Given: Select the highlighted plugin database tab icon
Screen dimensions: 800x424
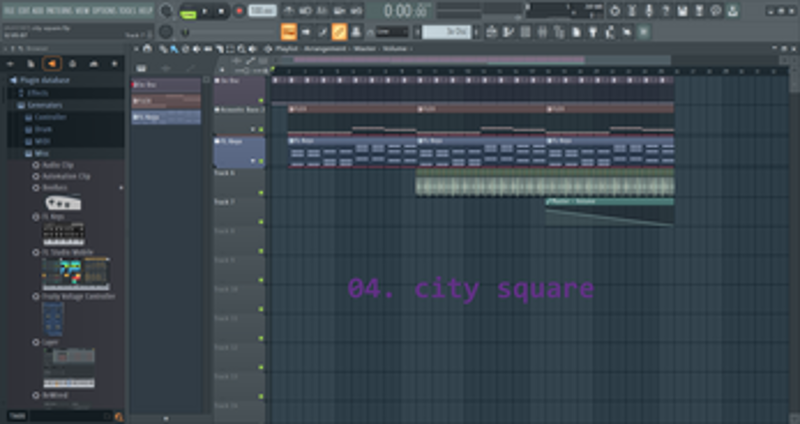Looking at the screenshot, I should (52, 64).
